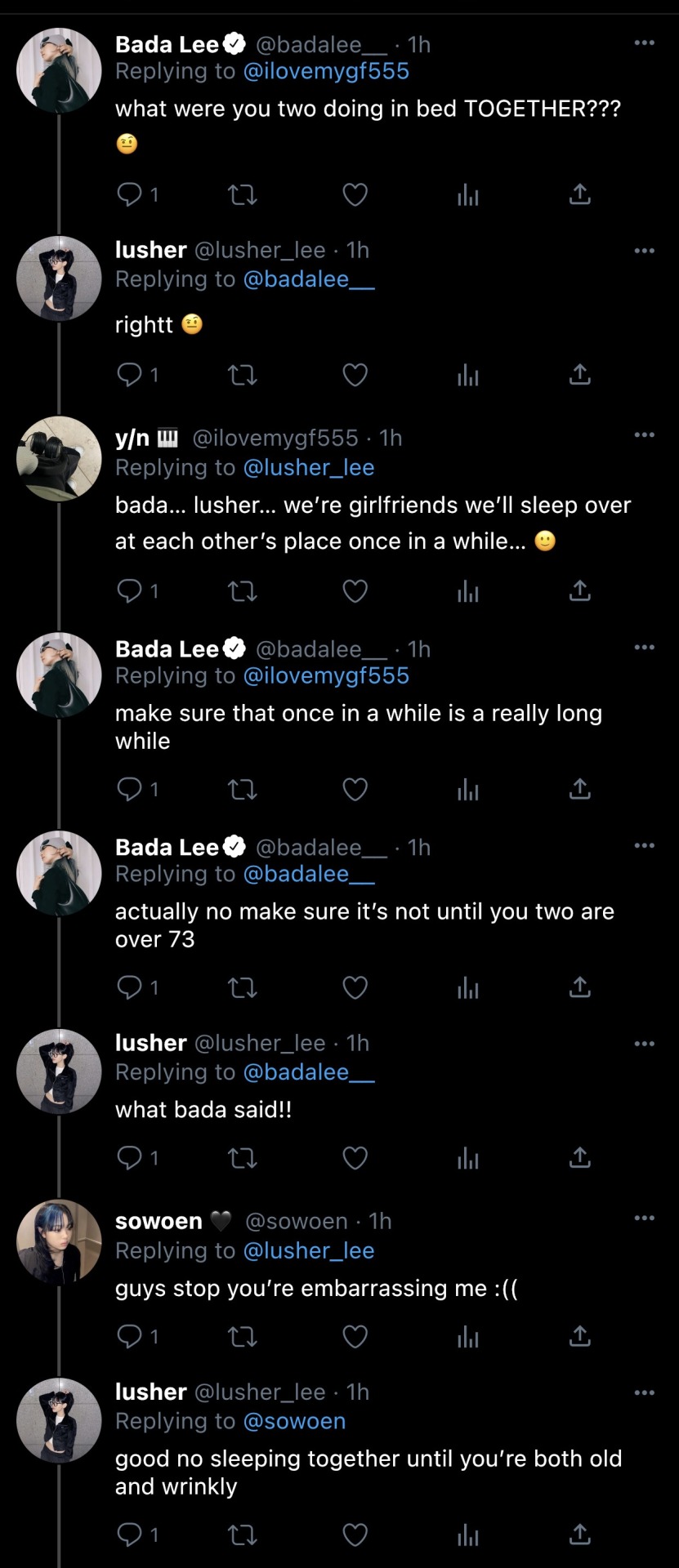Image resolution: width=679 pixels, height=1568 pixels.
Task: Open more options on sowoen's tweet
Action: point(645,1218)
